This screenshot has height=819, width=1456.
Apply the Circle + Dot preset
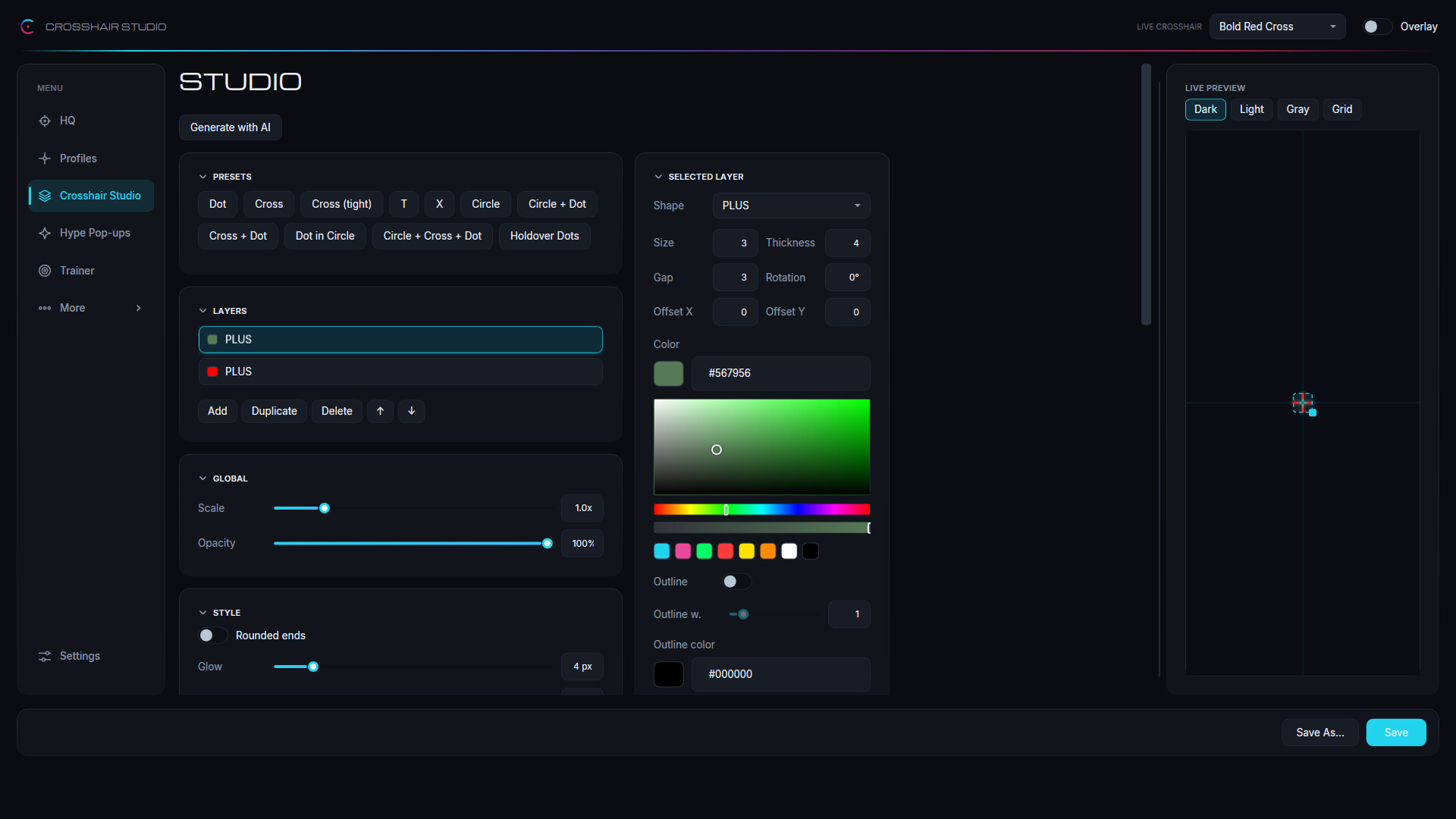[557, 204]
